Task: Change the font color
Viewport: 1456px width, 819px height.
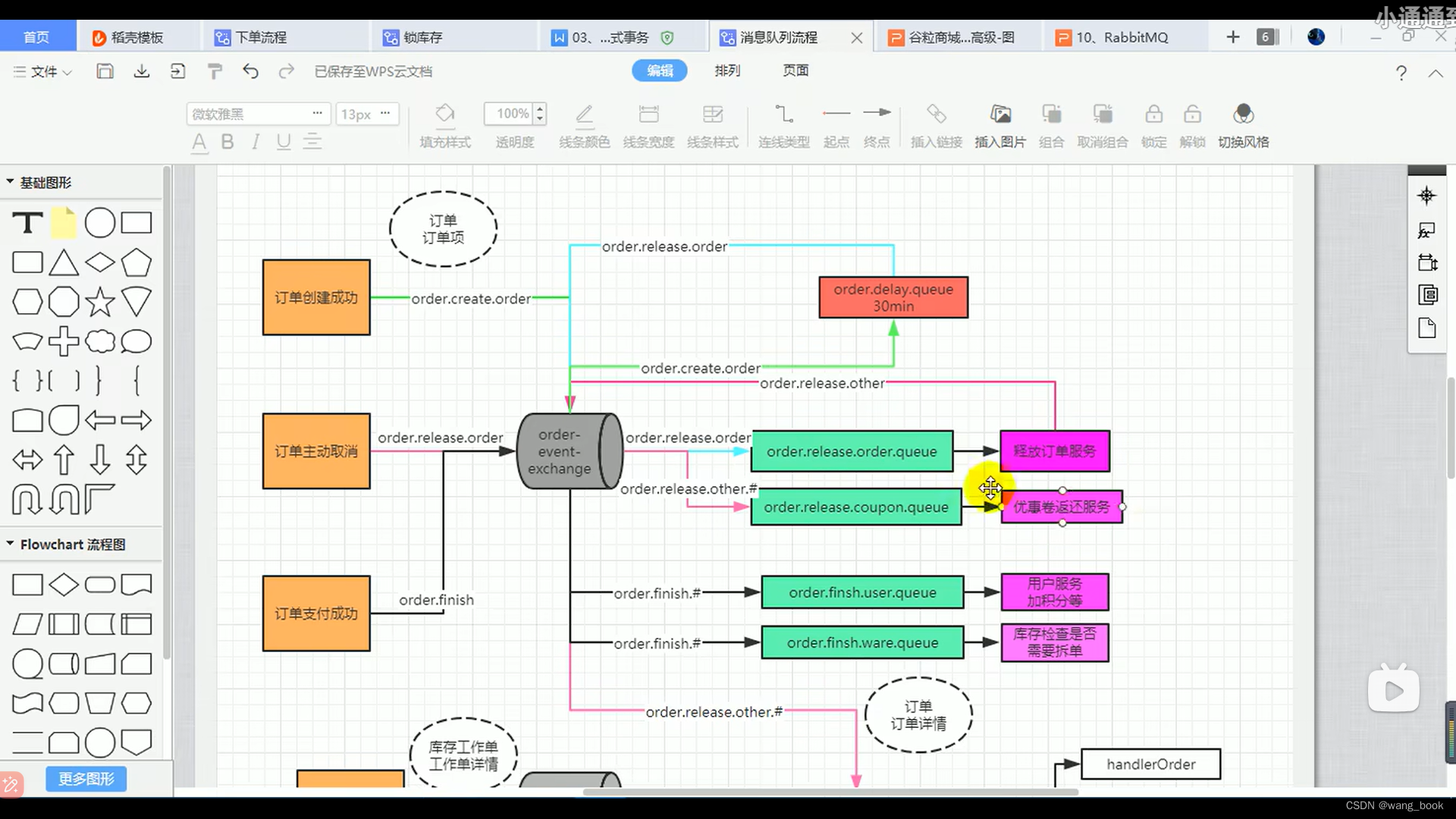Action: click(199, 143)
